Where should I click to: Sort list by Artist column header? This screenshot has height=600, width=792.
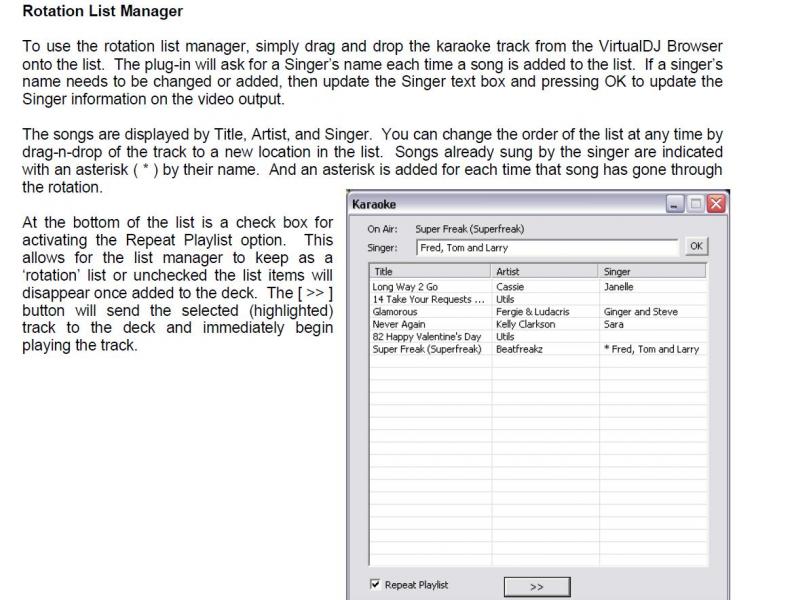pyautogui.click(x=545, y=271)
